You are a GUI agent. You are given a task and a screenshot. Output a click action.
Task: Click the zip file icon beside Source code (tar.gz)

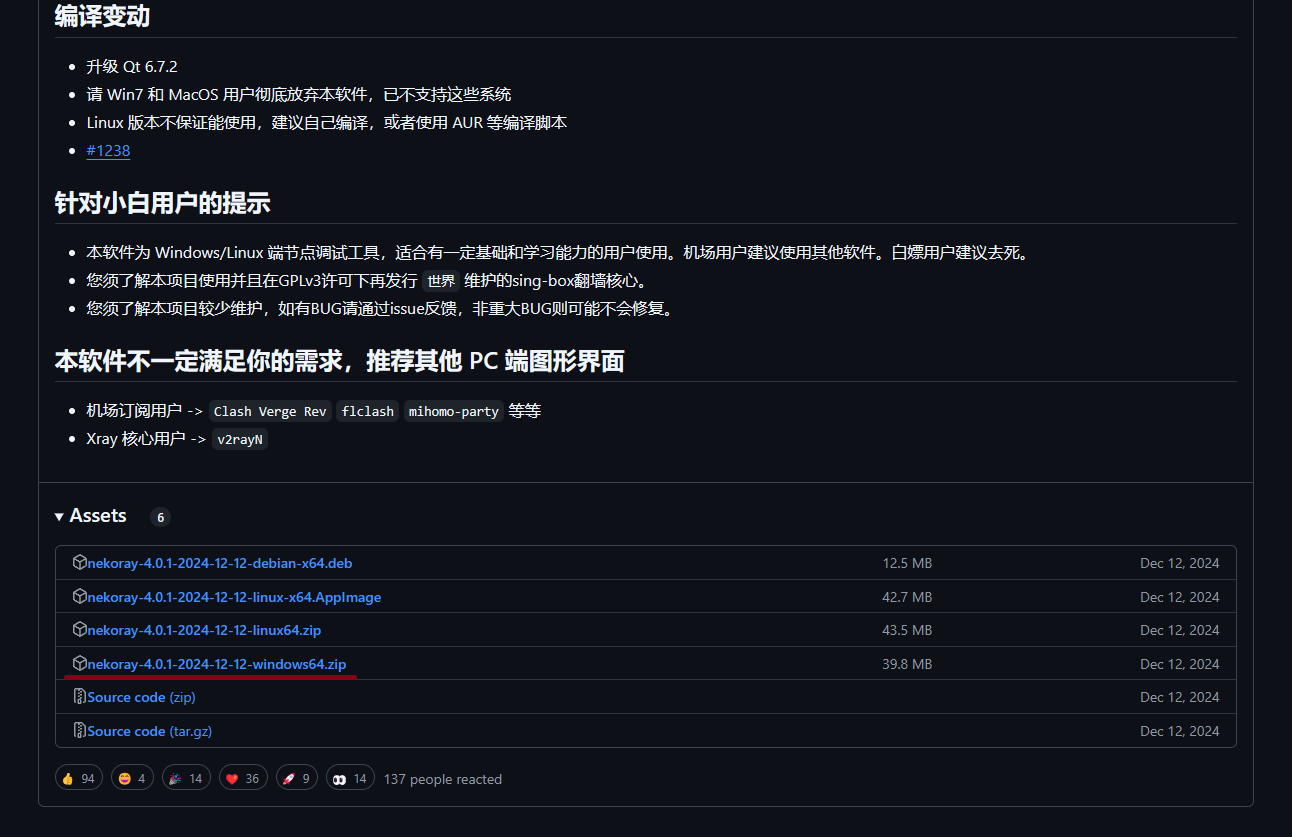click(x=80, y=731)
